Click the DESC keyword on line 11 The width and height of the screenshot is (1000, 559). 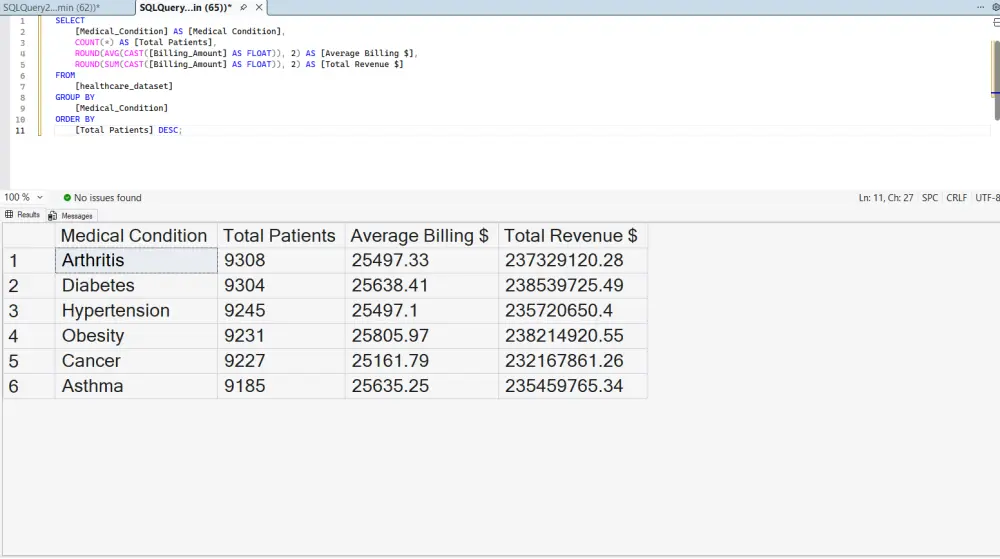click(168, 130)
